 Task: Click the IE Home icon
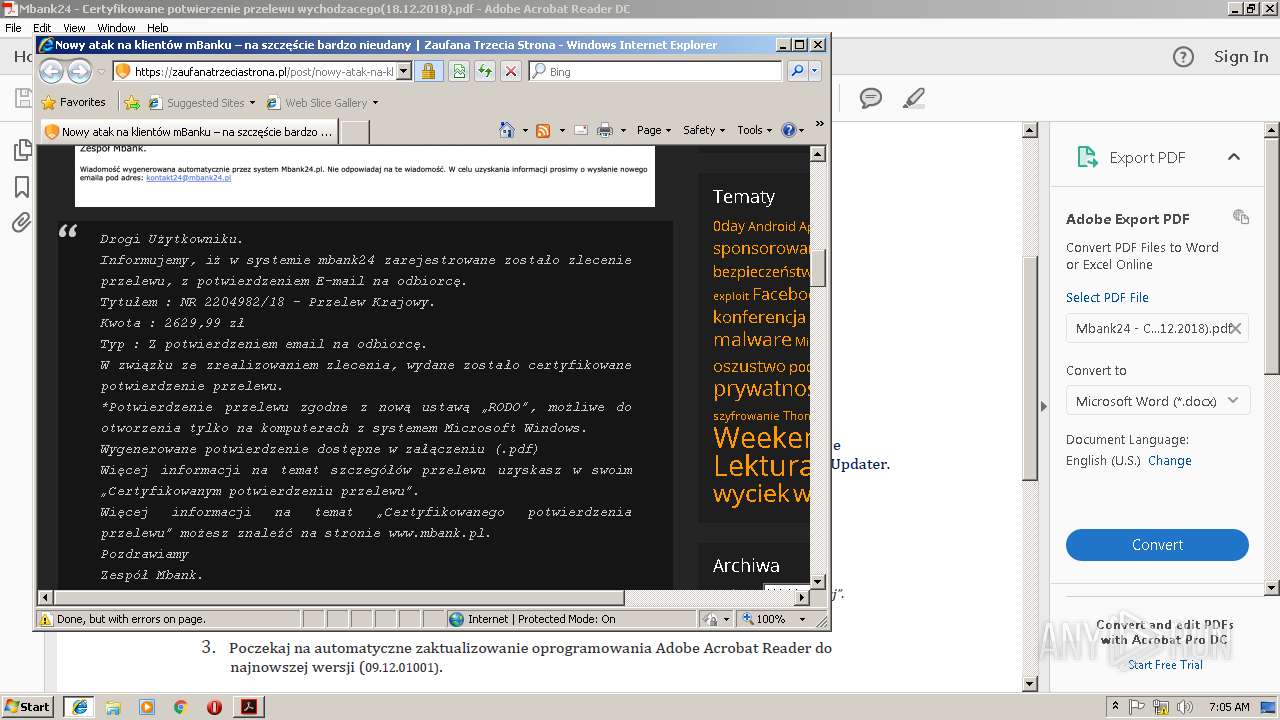506,130
